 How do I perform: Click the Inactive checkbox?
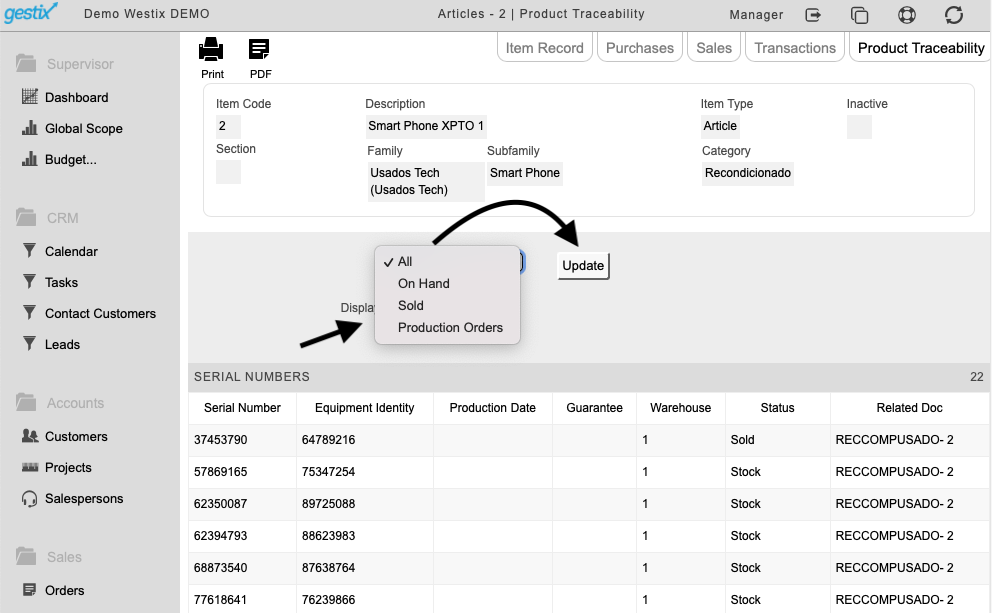pyautogui.click(x=859, y=127)
